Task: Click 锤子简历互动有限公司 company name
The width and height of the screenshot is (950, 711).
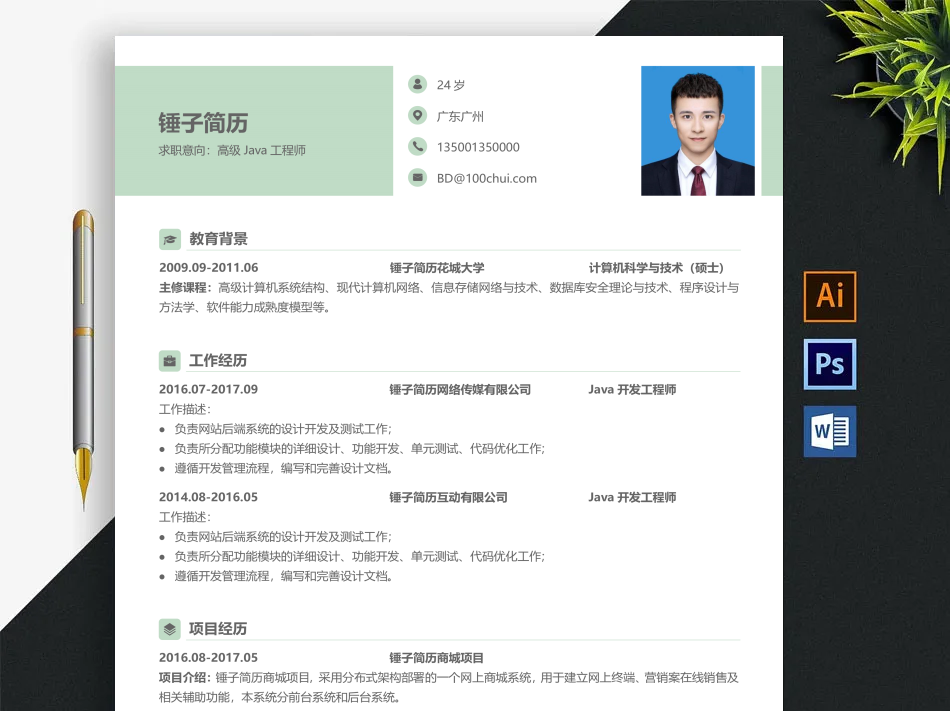Action: point(448,497)
